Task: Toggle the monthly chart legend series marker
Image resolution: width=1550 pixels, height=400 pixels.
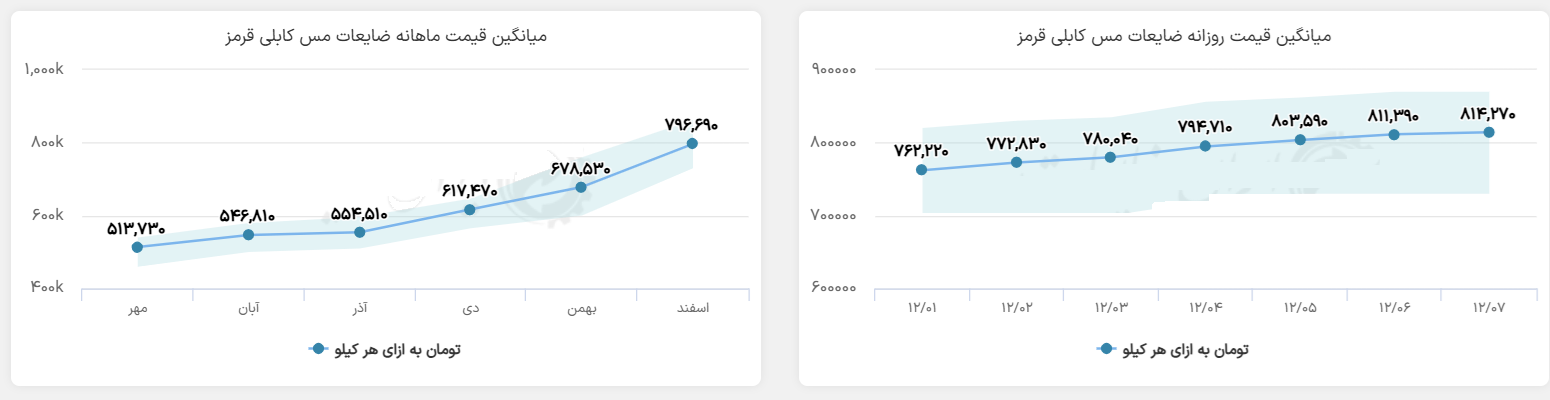Action: point(319,349)
